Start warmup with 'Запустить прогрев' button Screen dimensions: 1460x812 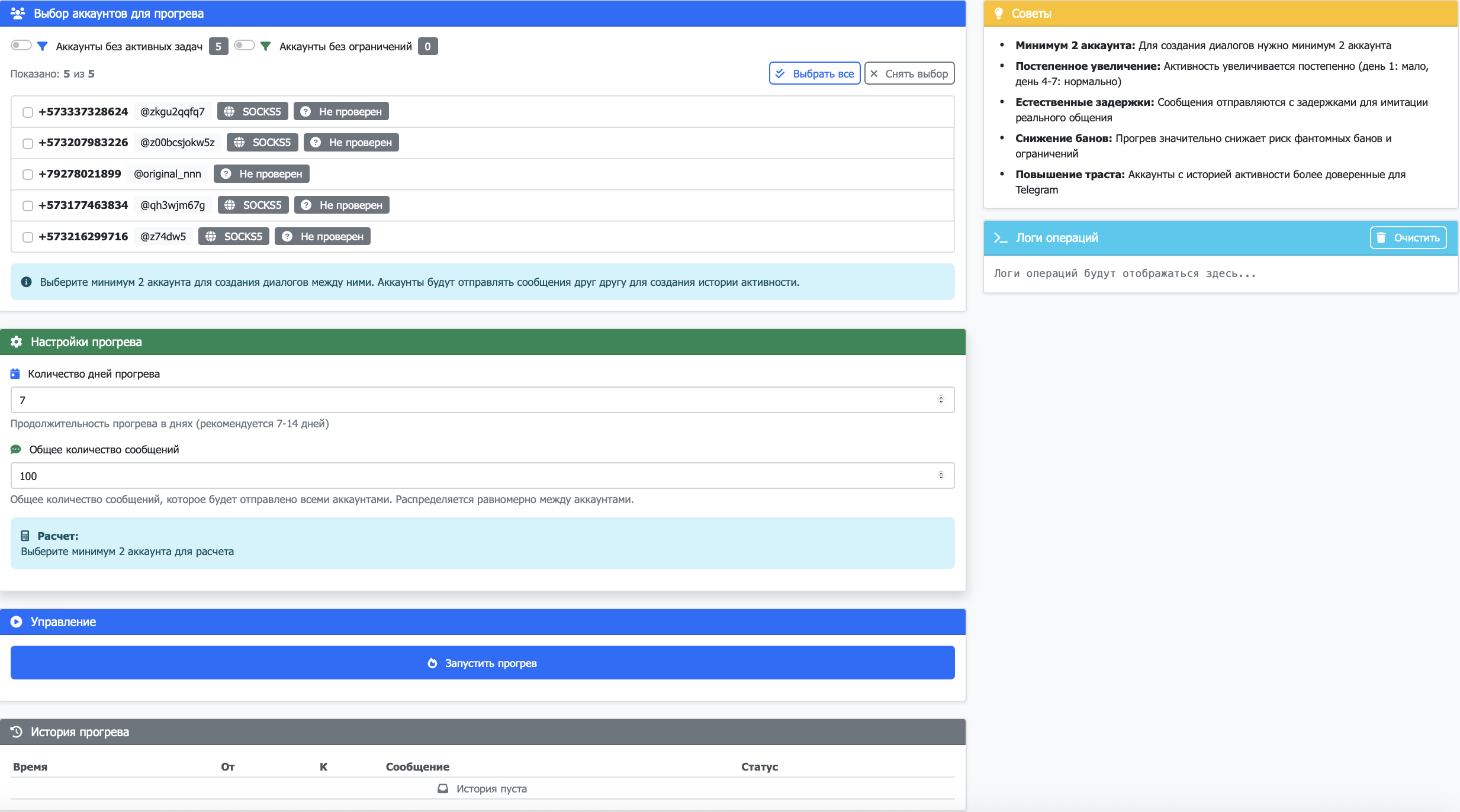482,663
